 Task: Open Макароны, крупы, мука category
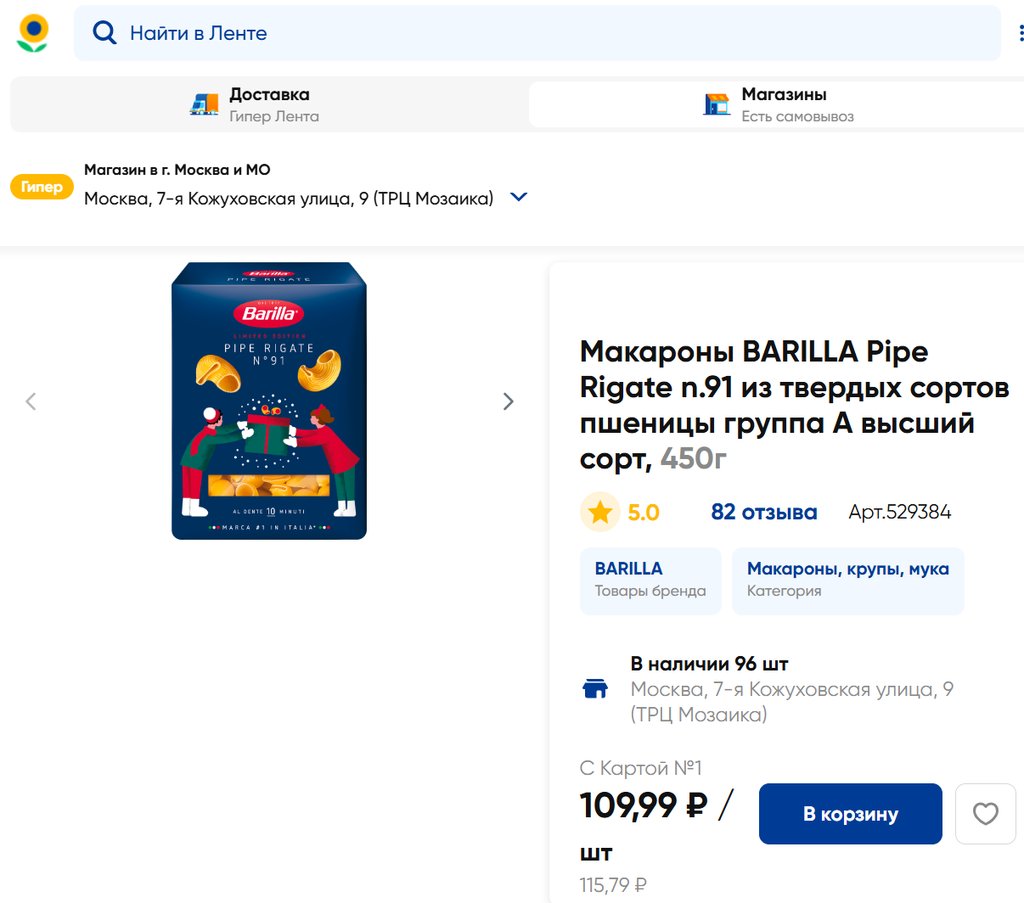(847, 580)
